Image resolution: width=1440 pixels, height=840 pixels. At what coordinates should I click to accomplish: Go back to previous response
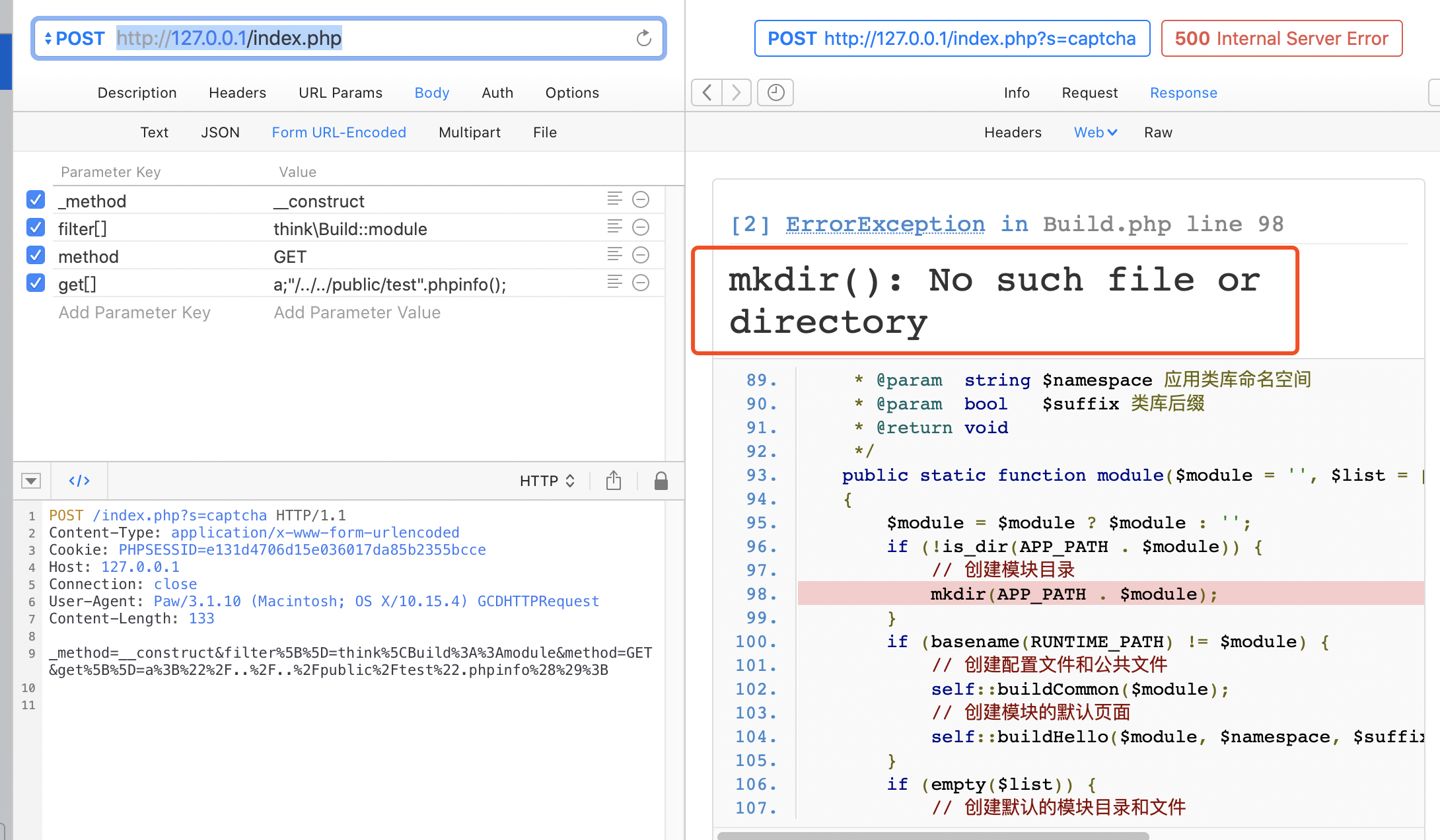707,92
